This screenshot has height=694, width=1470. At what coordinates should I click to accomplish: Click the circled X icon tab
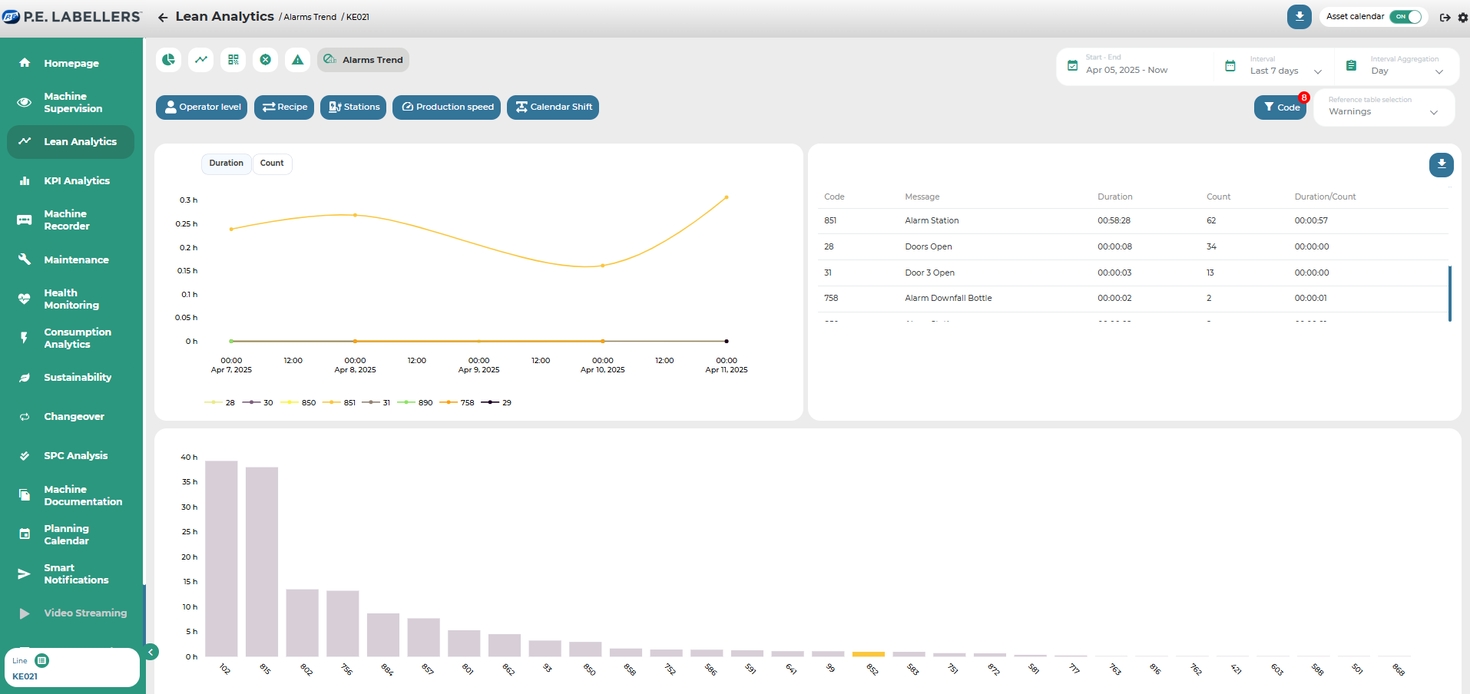(265, 60)
